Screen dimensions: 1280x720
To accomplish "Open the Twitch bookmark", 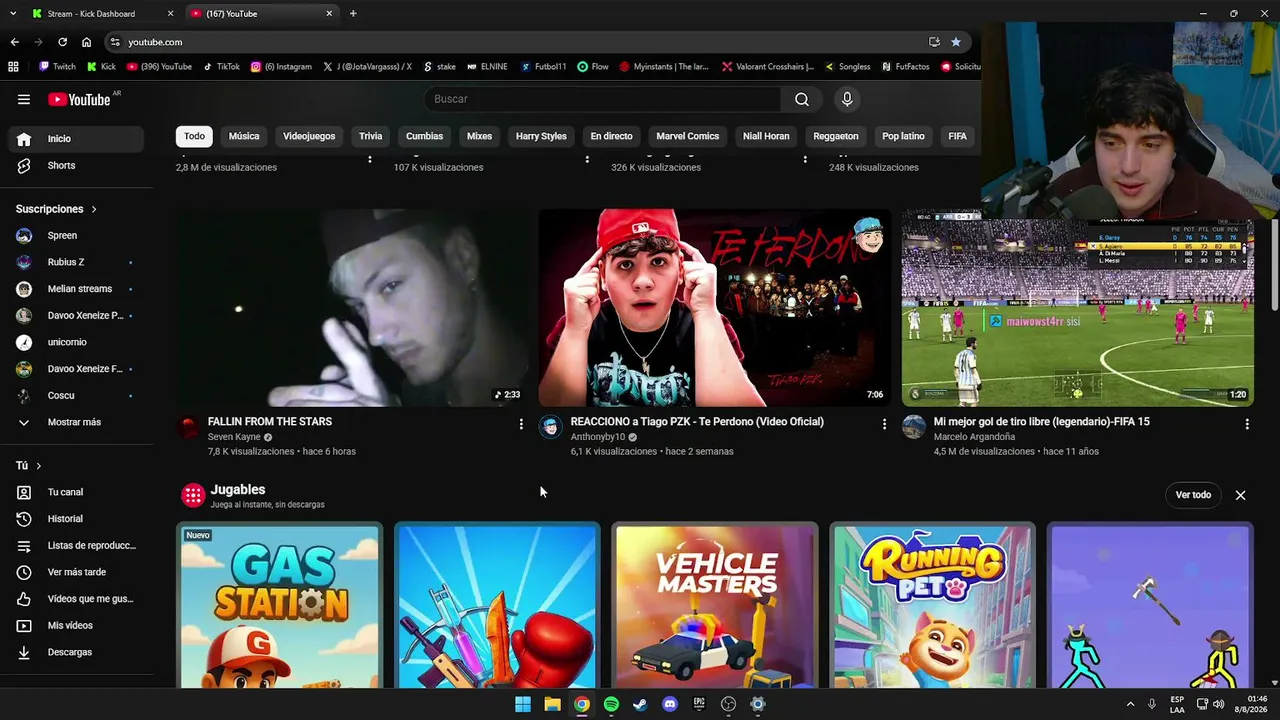I will pyautogui.click(x=58, y=67).
